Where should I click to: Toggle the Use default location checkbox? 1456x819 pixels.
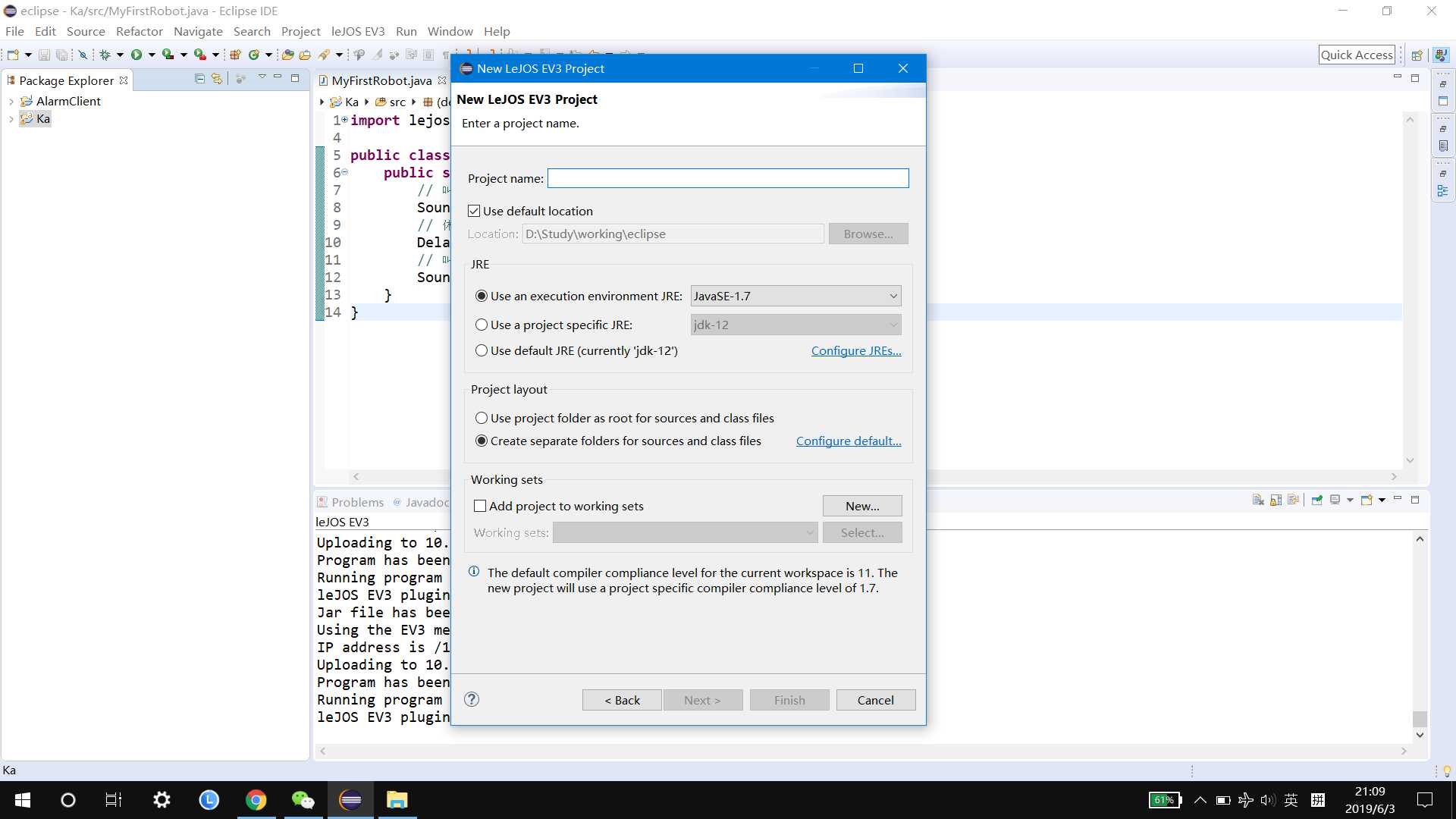point(474,211)
